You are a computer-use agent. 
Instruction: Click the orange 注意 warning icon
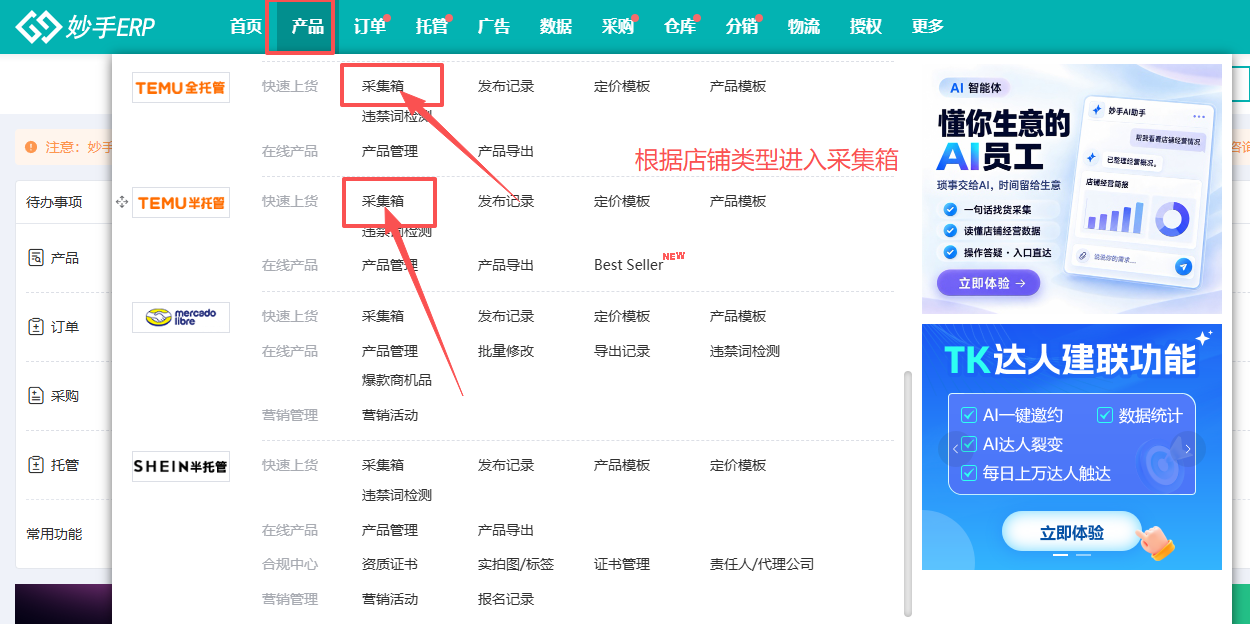(31, 147)
